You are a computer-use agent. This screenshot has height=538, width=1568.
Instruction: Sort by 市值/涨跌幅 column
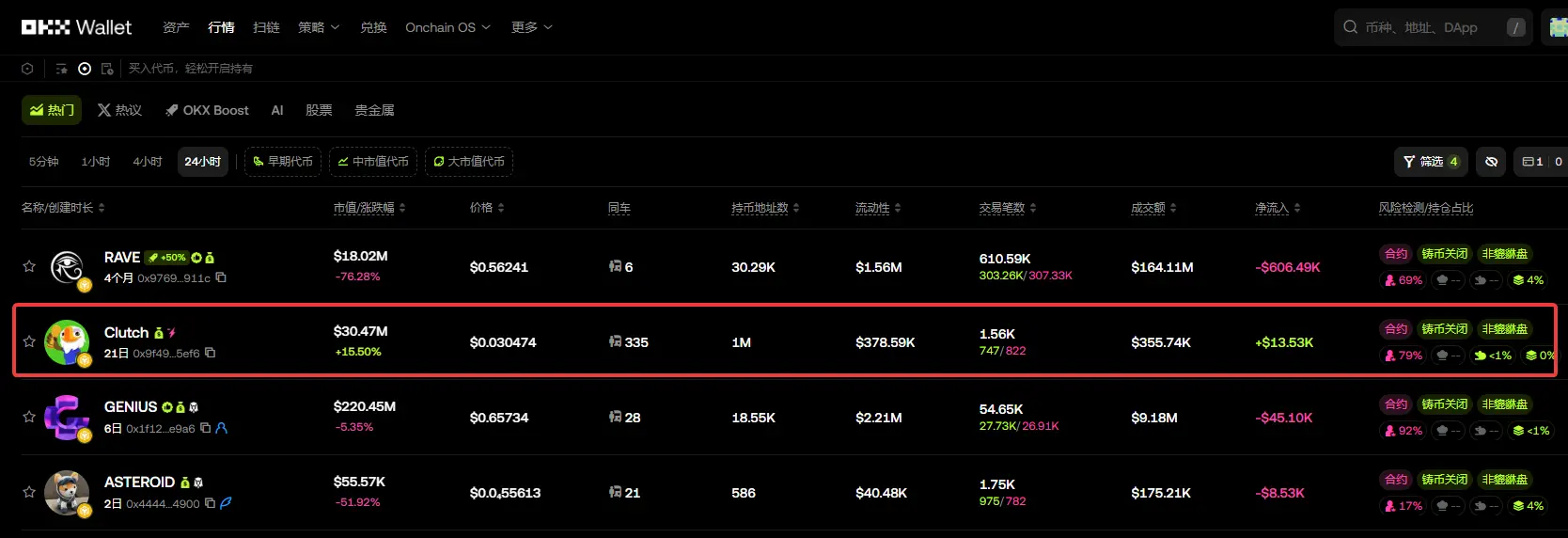pyautogui.click(x=369, y=208)
